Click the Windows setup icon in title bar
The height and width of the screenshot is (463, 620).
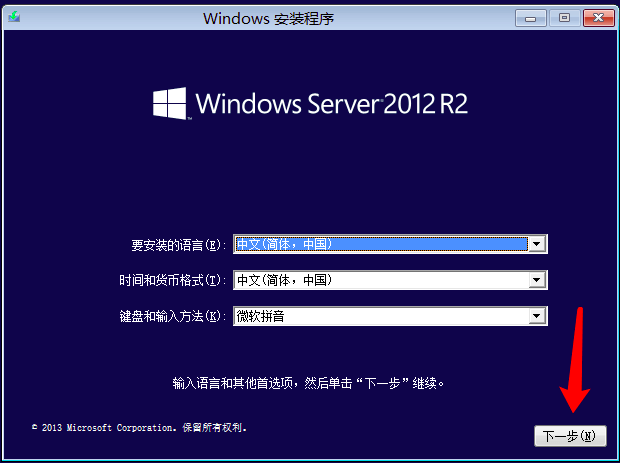tap(14, 17)
